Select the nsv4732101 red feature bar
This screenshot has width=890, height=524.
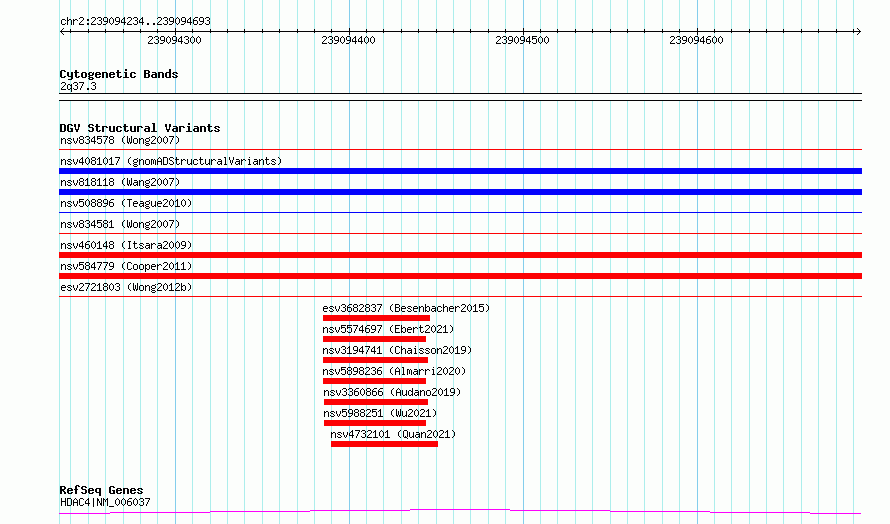pyautogui.click(x=384, y=444)
